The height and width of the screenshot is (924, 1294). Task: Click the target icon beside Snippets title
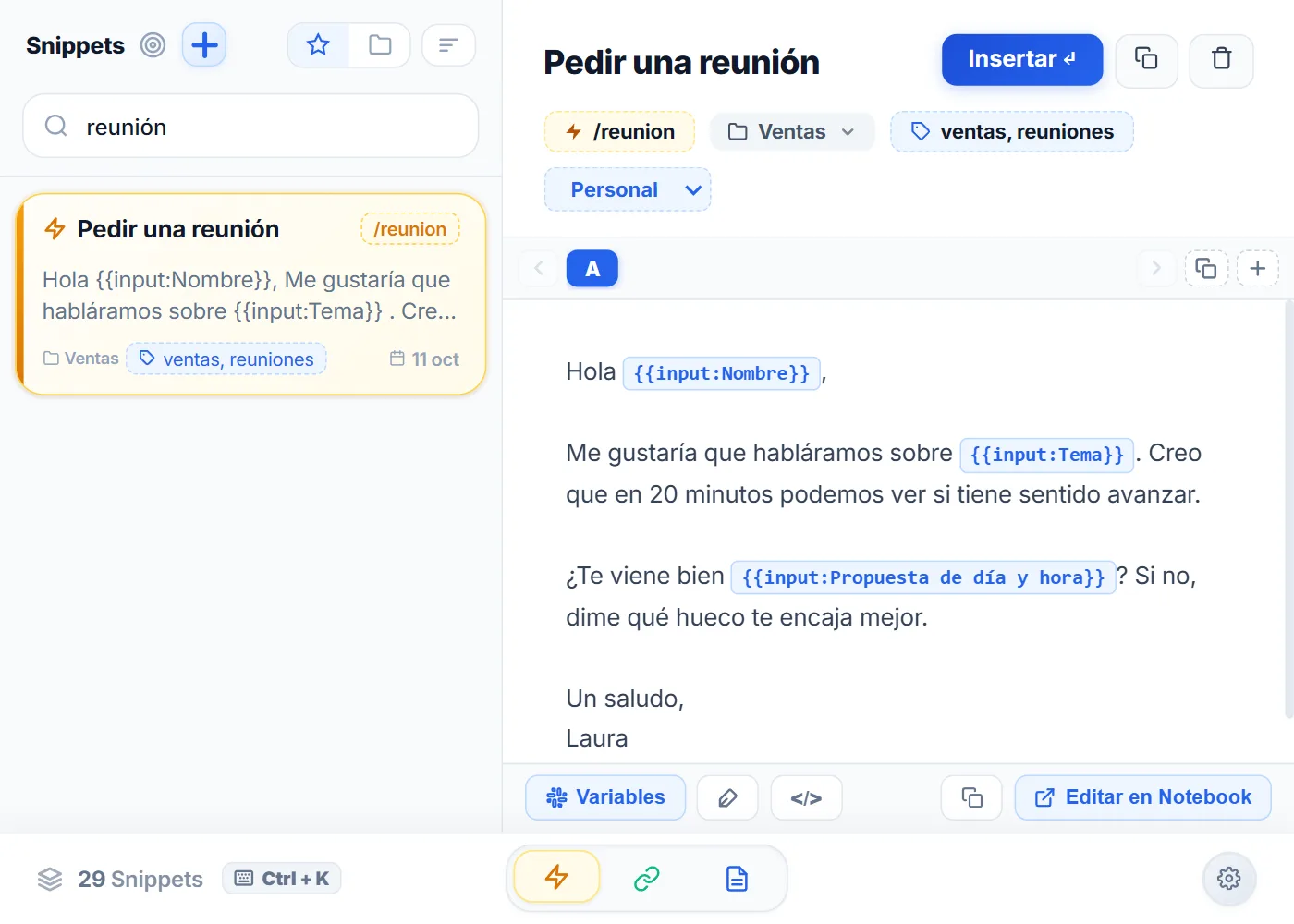tap(153, 45)
